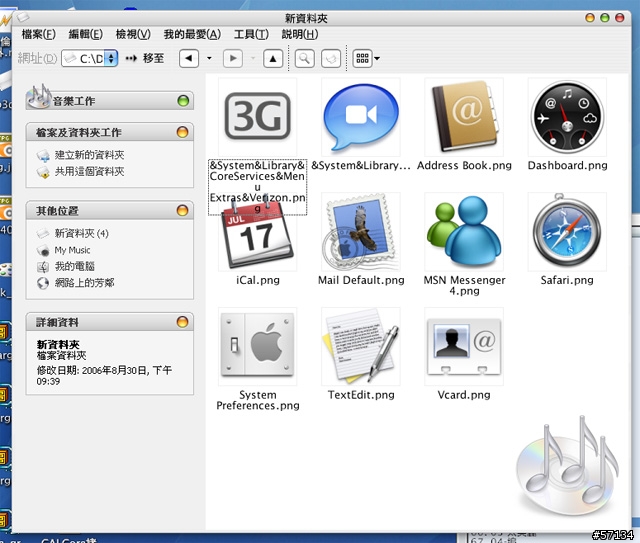Open My Music location
Viewport: 640px width, 543px height.
(72, 250)
